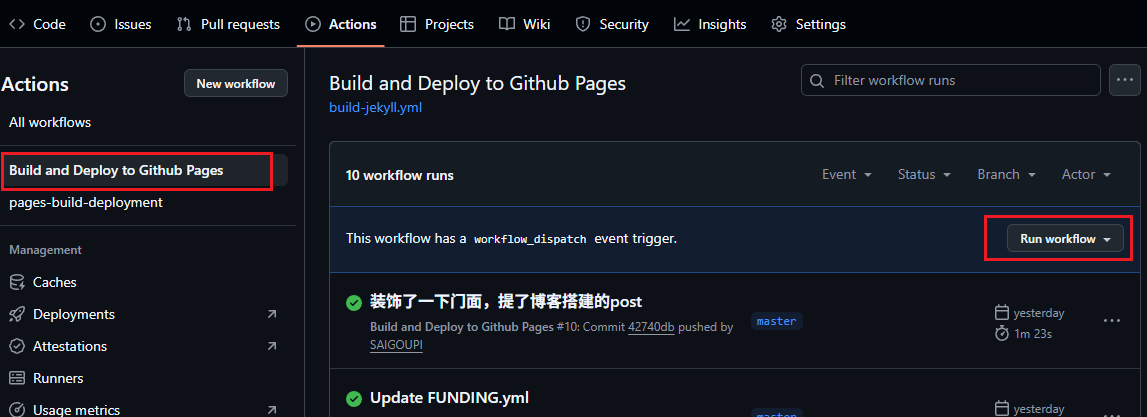Click the Insights graph icon

[682, 24]
